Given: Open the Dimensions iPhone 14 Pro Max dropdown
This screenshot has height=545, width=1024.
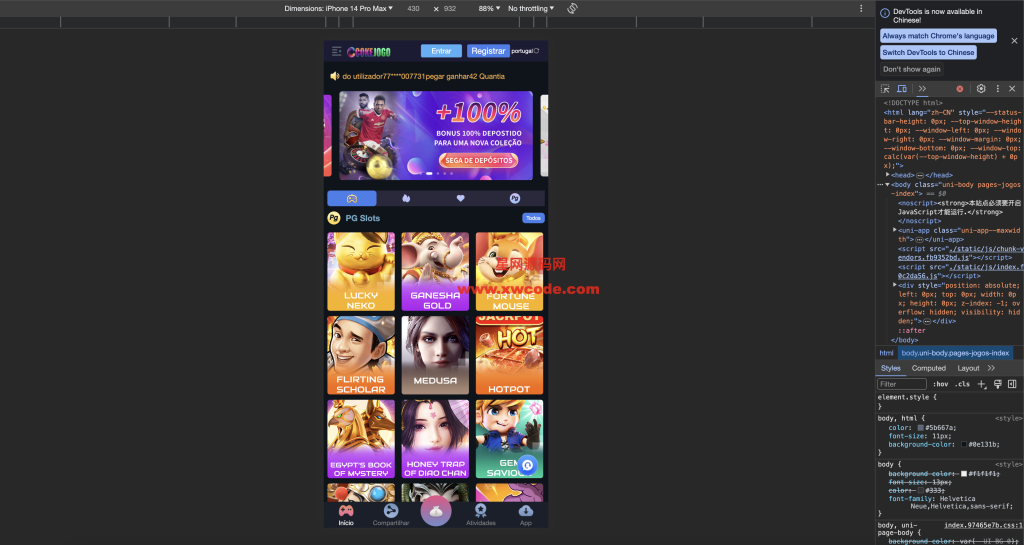Looking at the screenshot, I should [x=339, y=8].
